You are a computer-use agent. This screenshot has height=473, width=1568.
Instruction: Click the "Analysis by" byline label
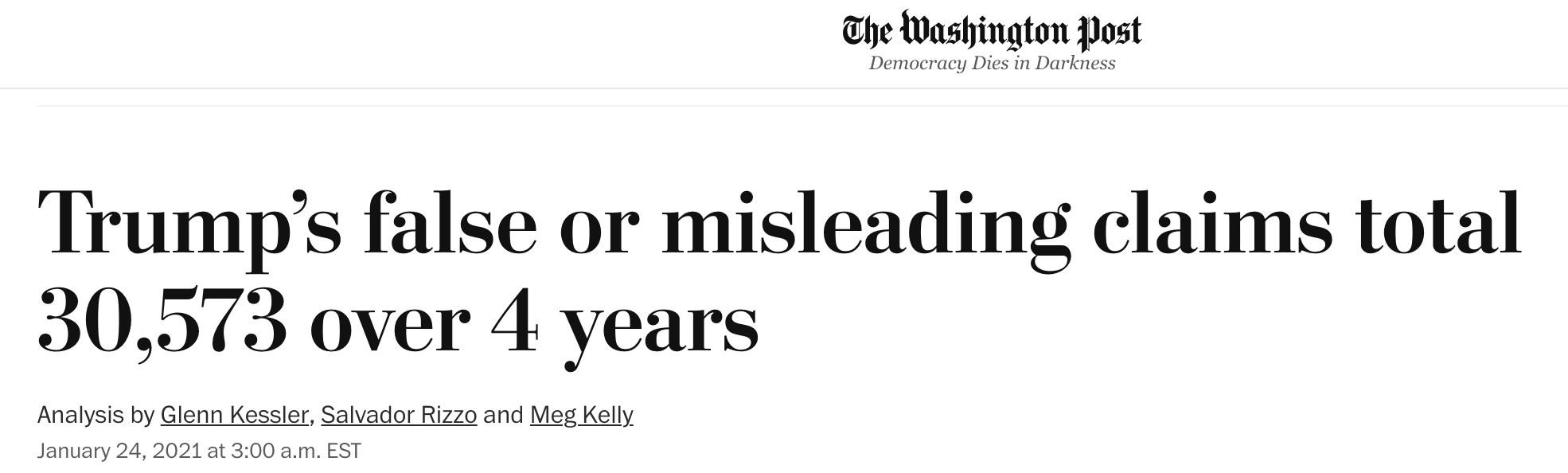pos(96,415)
